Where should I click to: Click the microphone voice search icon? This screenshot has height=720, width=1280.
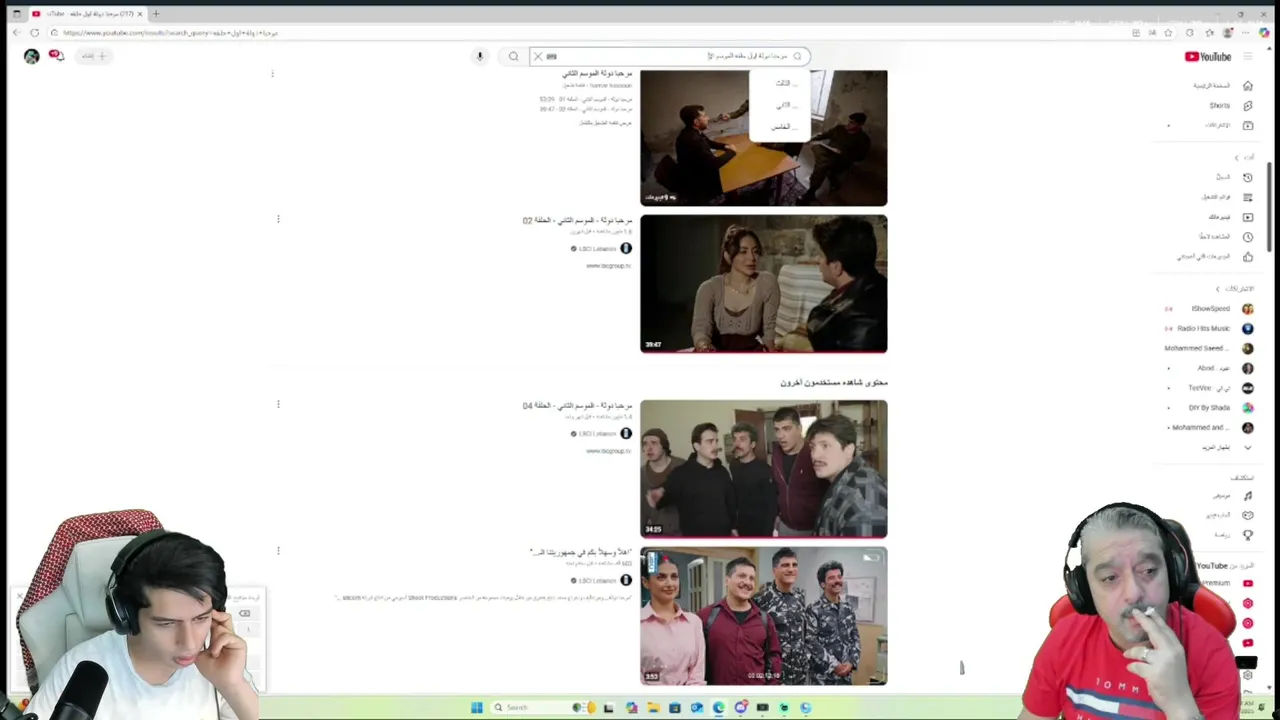(x=480, y=56)
